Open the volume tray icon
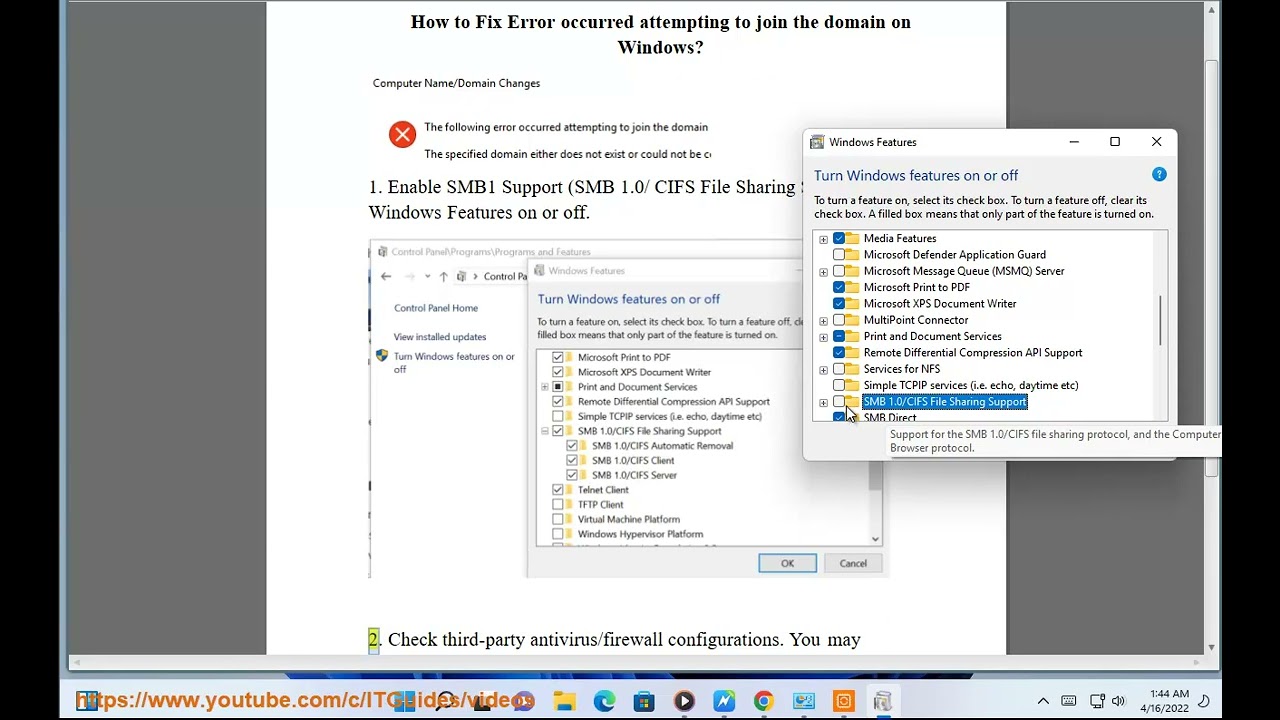 [1119, 701]
